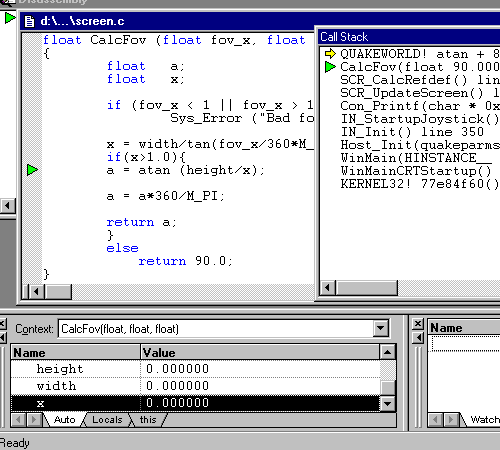Click source editor horizontal scroll left arrow

click(x=37, y=292)
